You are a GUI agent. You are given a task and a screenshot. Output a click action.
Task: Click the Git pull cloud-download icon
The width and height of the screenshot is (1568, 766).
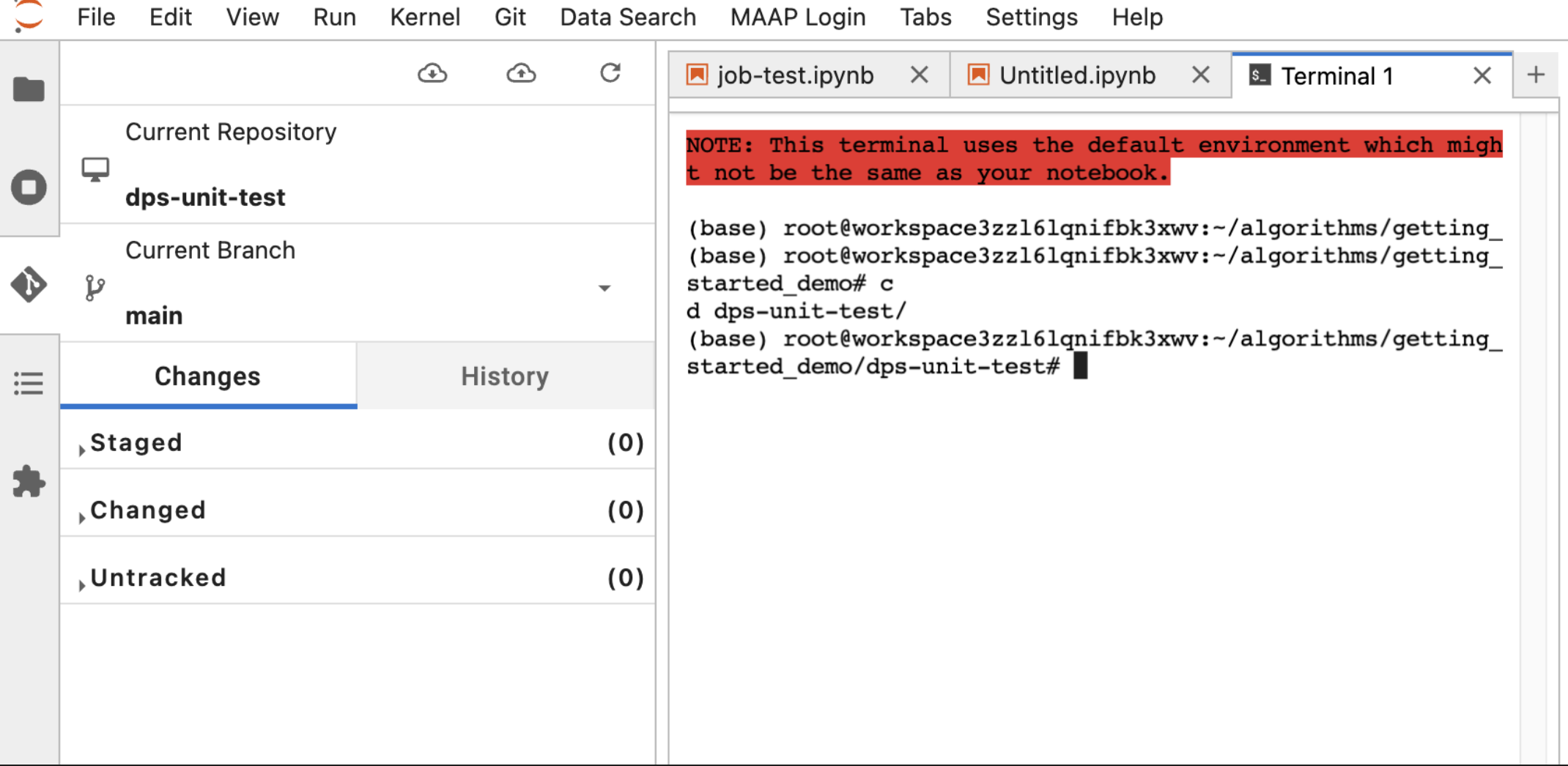[432, 73]
